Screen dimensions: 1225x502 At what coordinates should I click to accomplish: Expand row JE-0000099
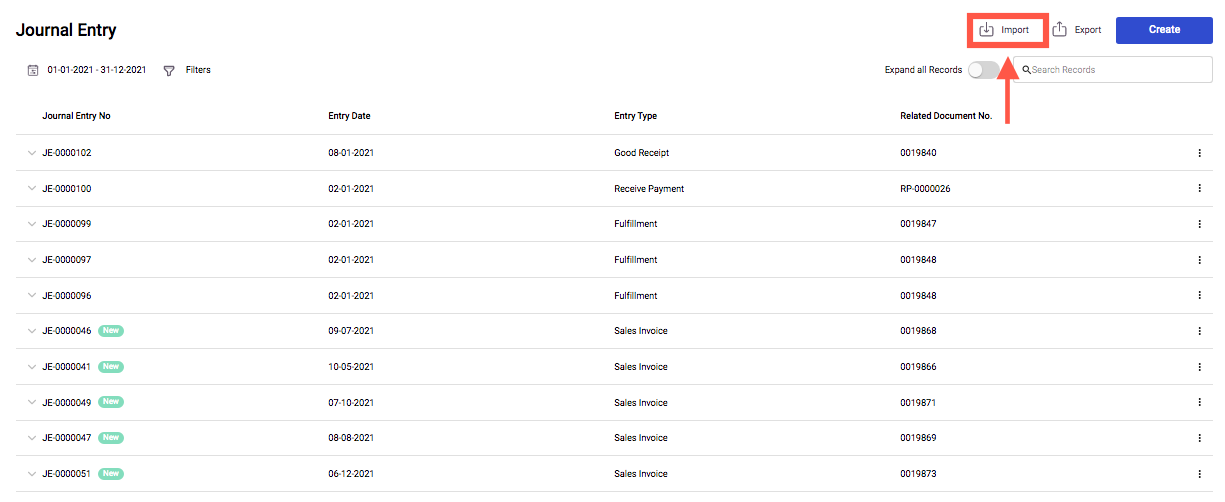(x=31, y=224)
